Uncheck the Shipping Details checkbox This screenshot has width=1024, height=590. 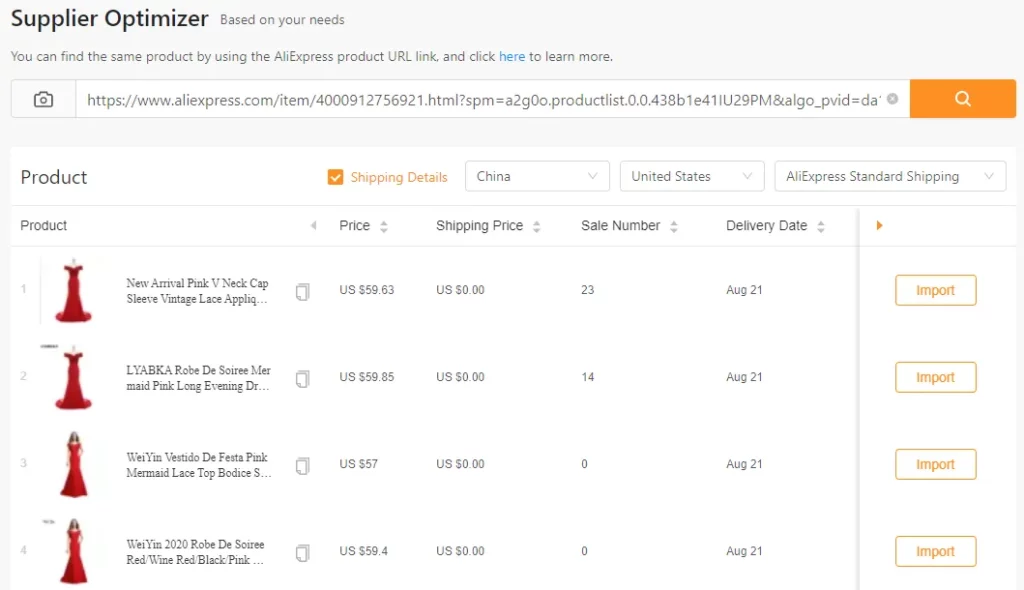point(336,176)
